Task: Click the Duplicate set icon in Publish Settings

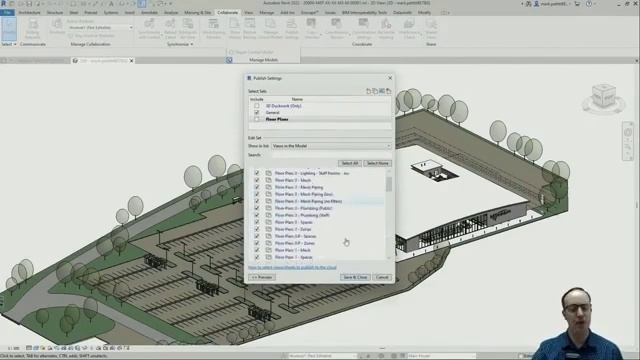Action: pyautogui.click(x=375, y=91)
